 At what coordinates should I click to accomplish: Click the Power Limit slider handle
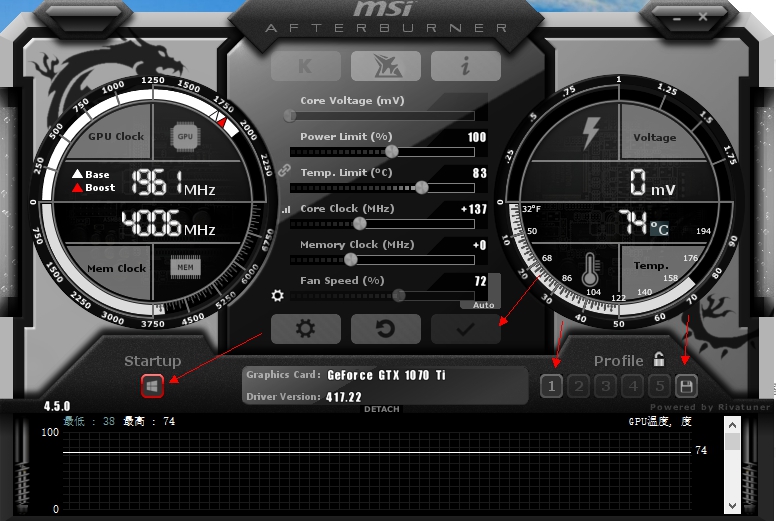point(391,151)
